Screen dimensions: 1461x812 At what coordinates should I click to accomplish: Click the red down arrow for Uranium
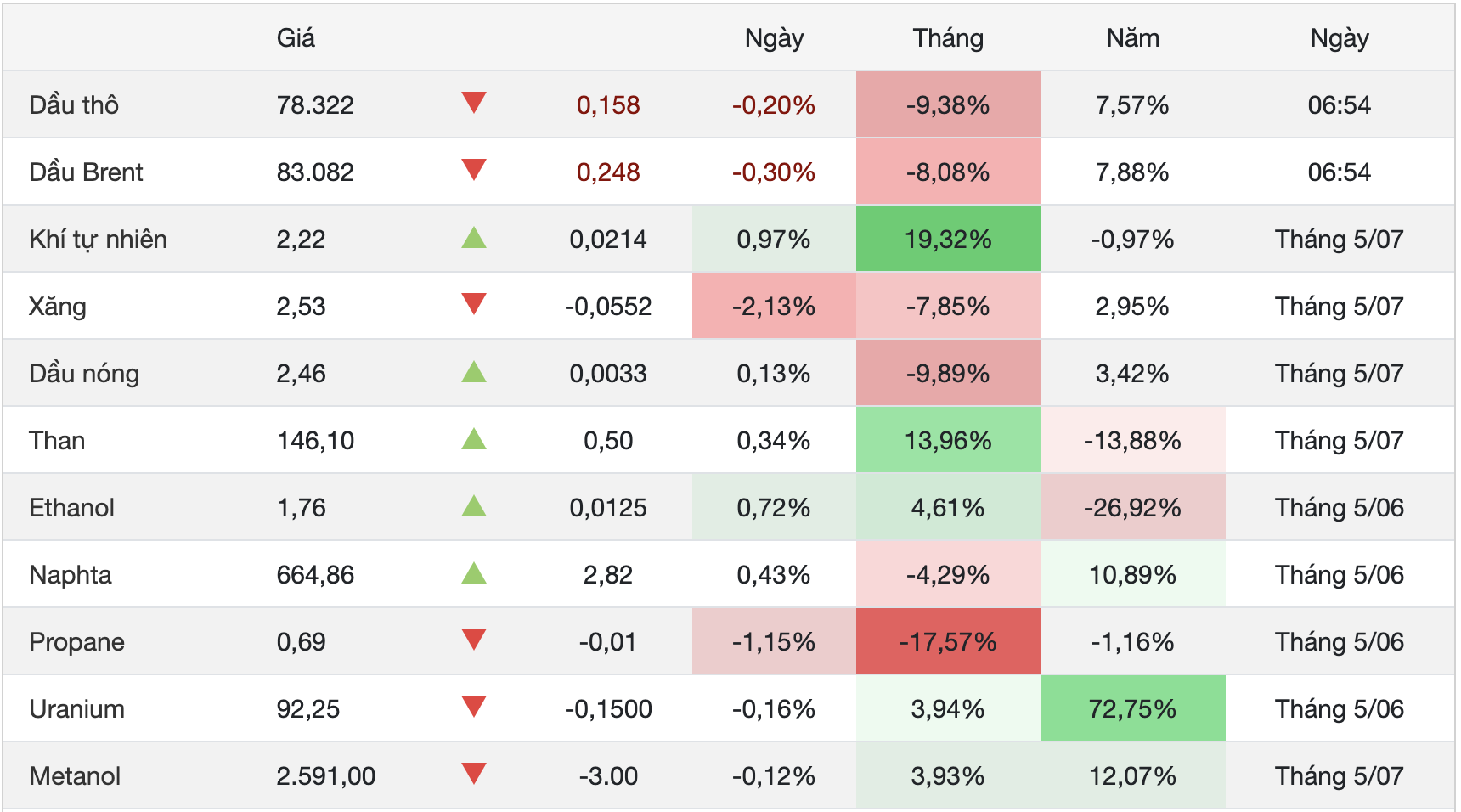[x=474, y=707]
